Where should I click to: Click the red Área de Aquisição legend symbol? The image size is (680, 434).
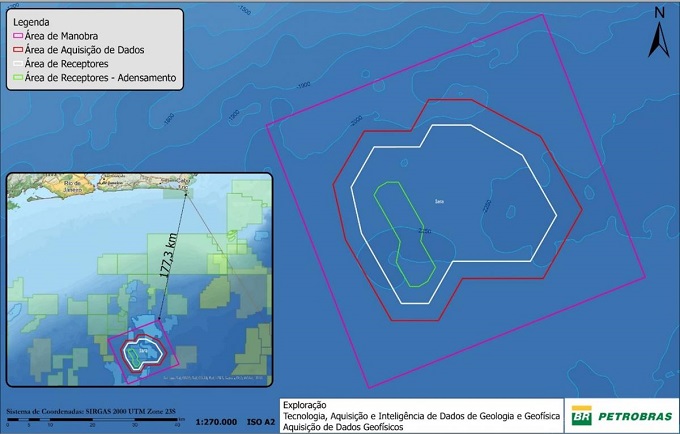(17, 47)
